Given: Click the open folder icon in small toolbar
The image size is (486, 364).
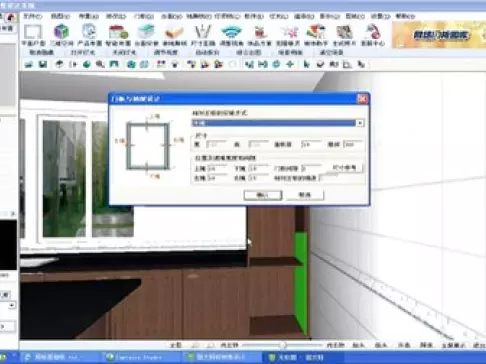Looking at the screenshot, I should tap(29, 64).
